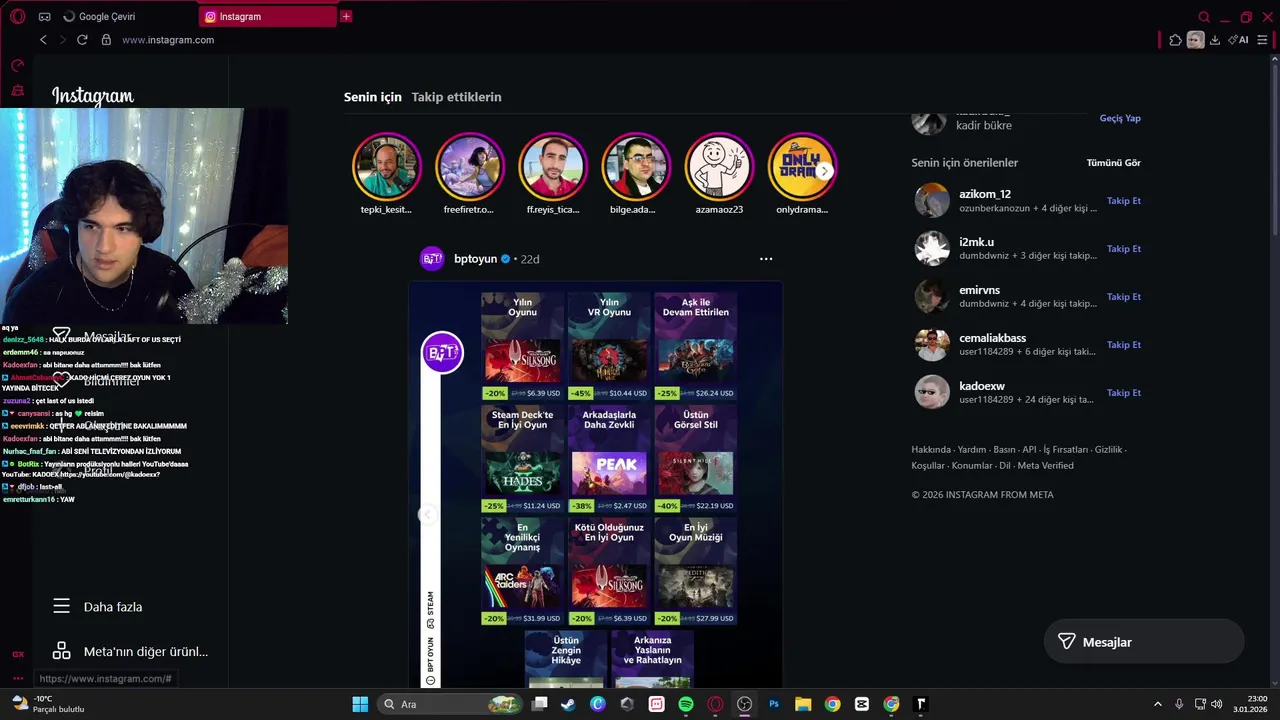
Task: Open the azamaoz23 story
Action: 718,168
